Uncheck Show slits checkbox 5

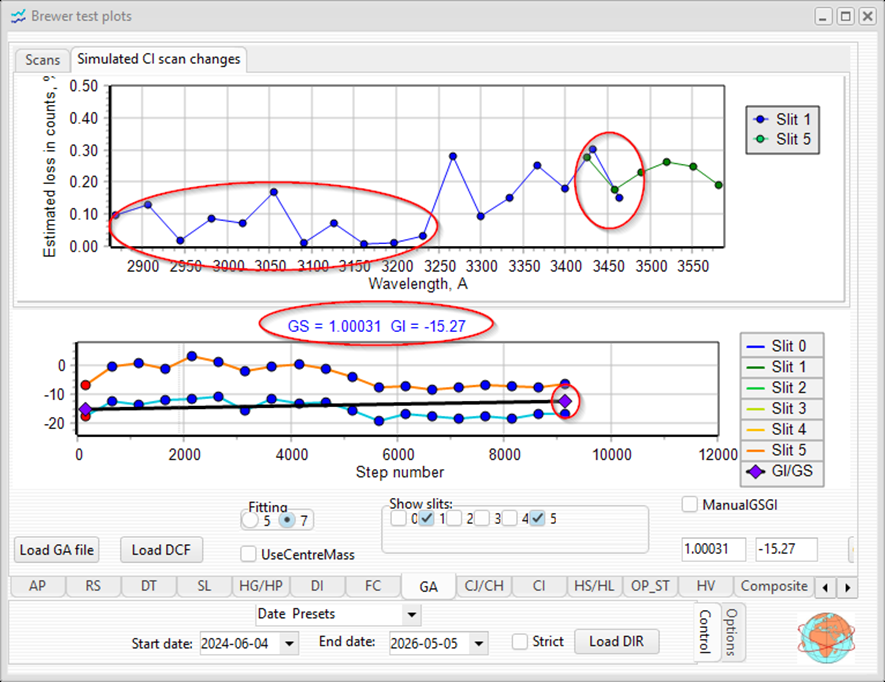click(537, 518)
